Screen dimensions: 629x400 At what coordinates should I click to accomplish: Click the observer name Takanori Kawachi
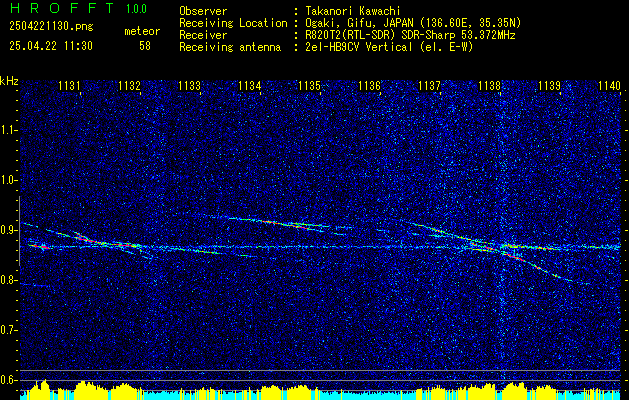[353, 11]
